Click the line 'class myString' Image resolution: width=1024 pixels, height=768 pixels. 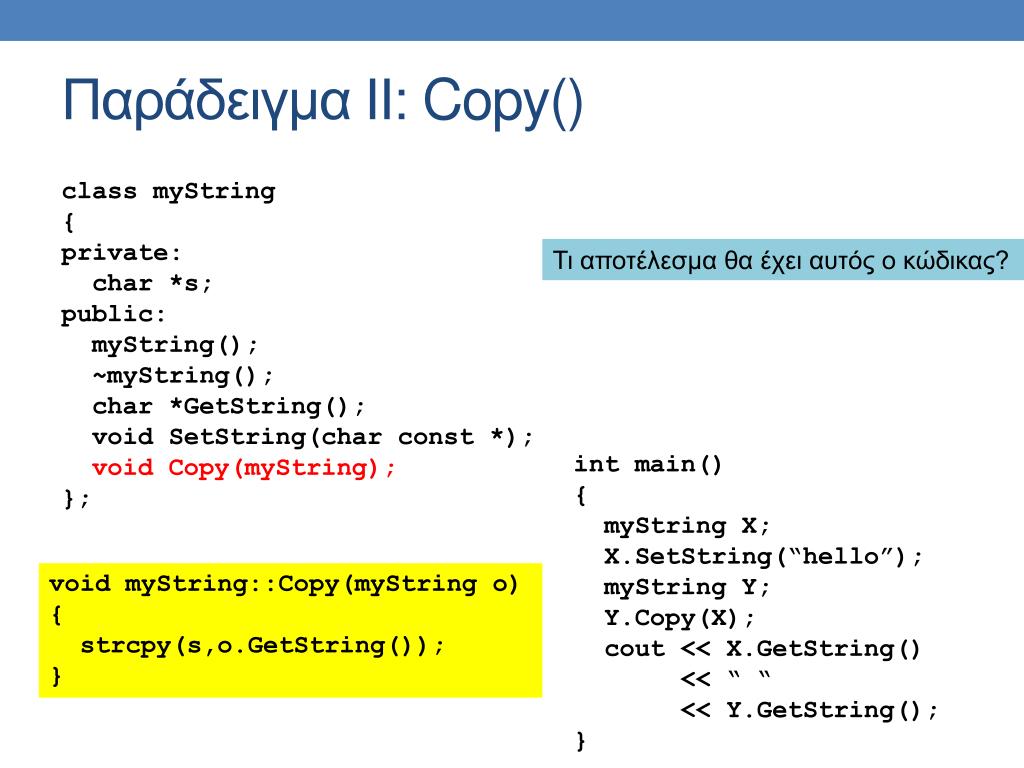(x=168, y=192)
